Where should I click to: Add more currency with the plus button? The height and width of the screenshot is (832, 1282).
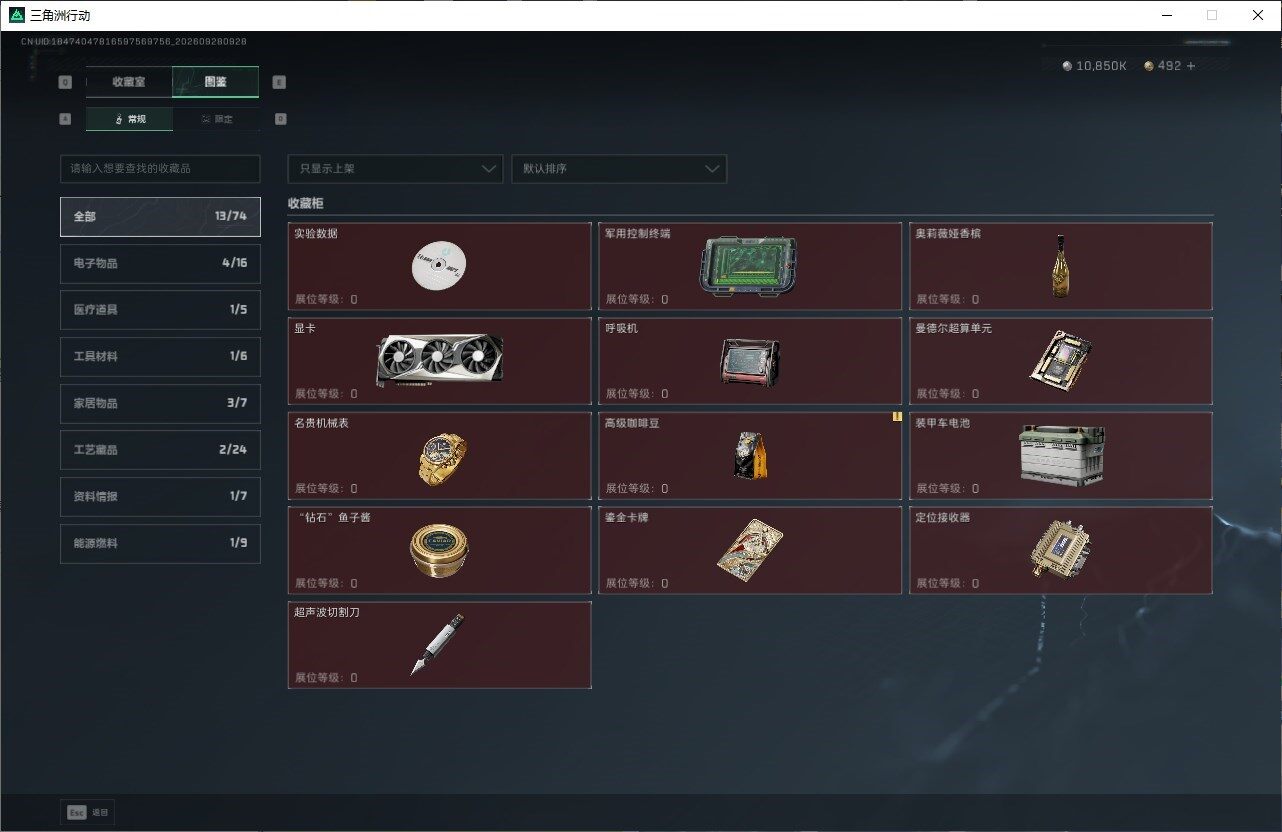(x=1190, y=66)
